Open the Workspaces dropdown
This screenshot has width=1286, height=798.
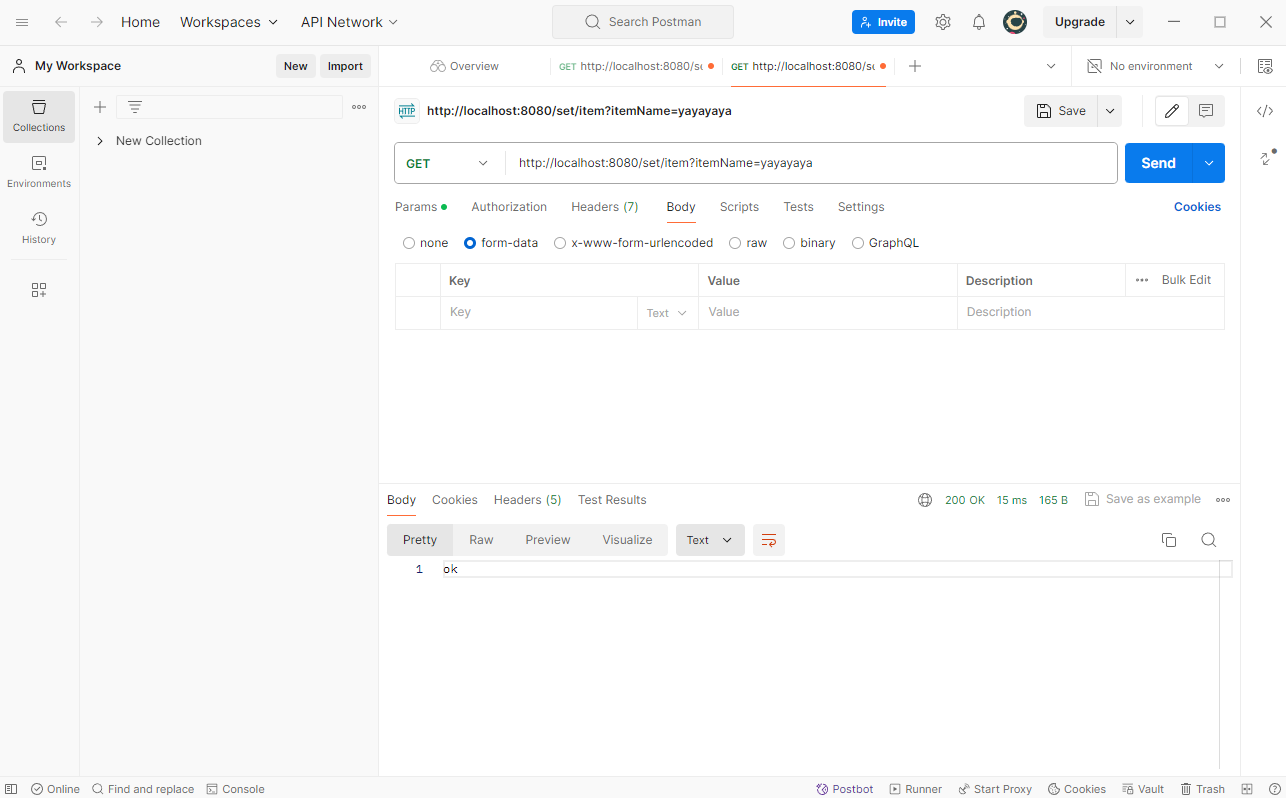tap(229, 22)
